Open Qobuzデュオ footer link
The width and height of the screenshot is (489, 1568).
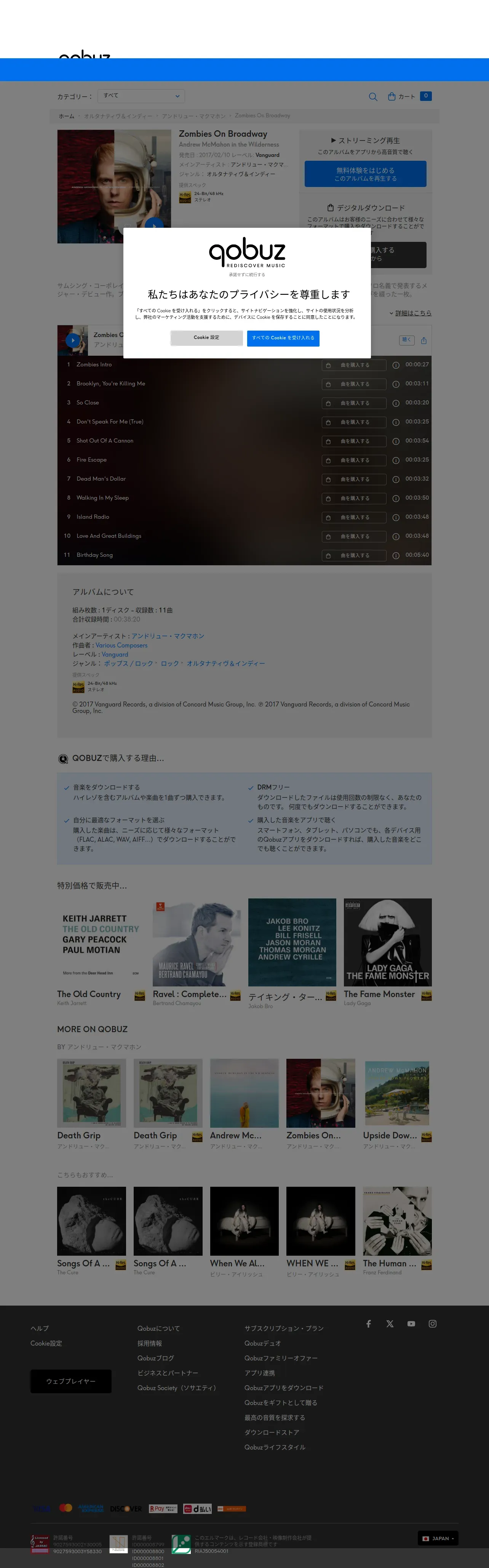pyautogui.click(x=262, y=1343)
